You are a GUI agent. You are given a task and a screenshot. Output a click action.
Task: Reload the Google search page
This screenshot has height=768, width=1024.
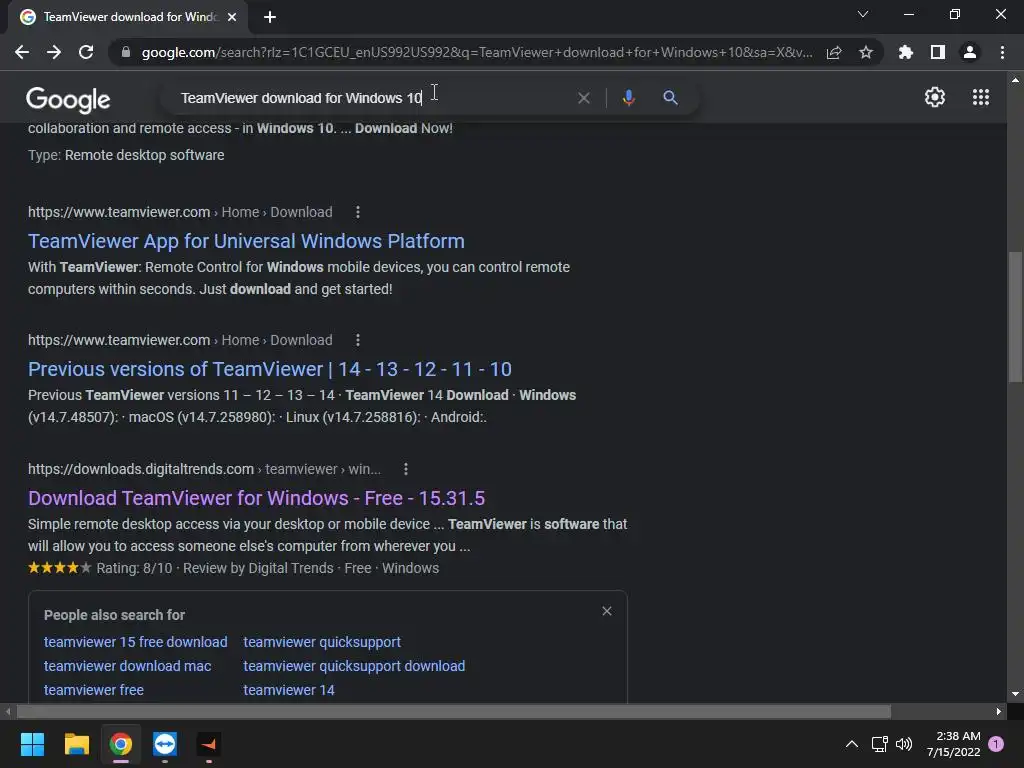(x=86, y=52)
